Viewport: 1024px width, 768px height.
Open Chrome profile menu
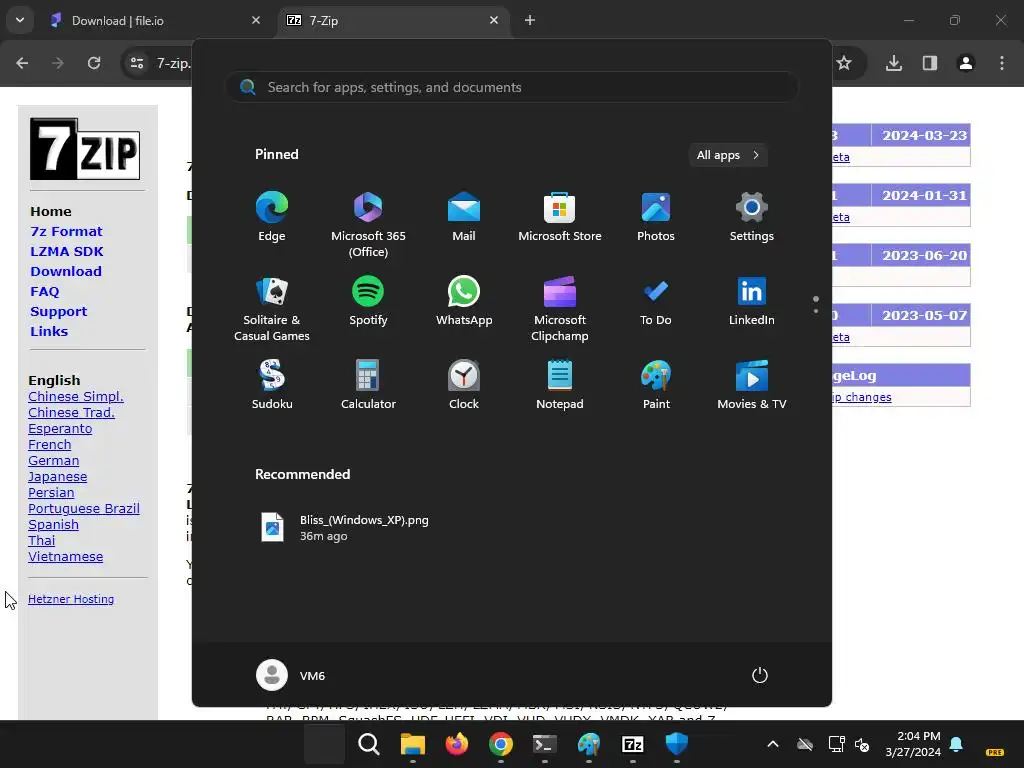click(965, 63)
